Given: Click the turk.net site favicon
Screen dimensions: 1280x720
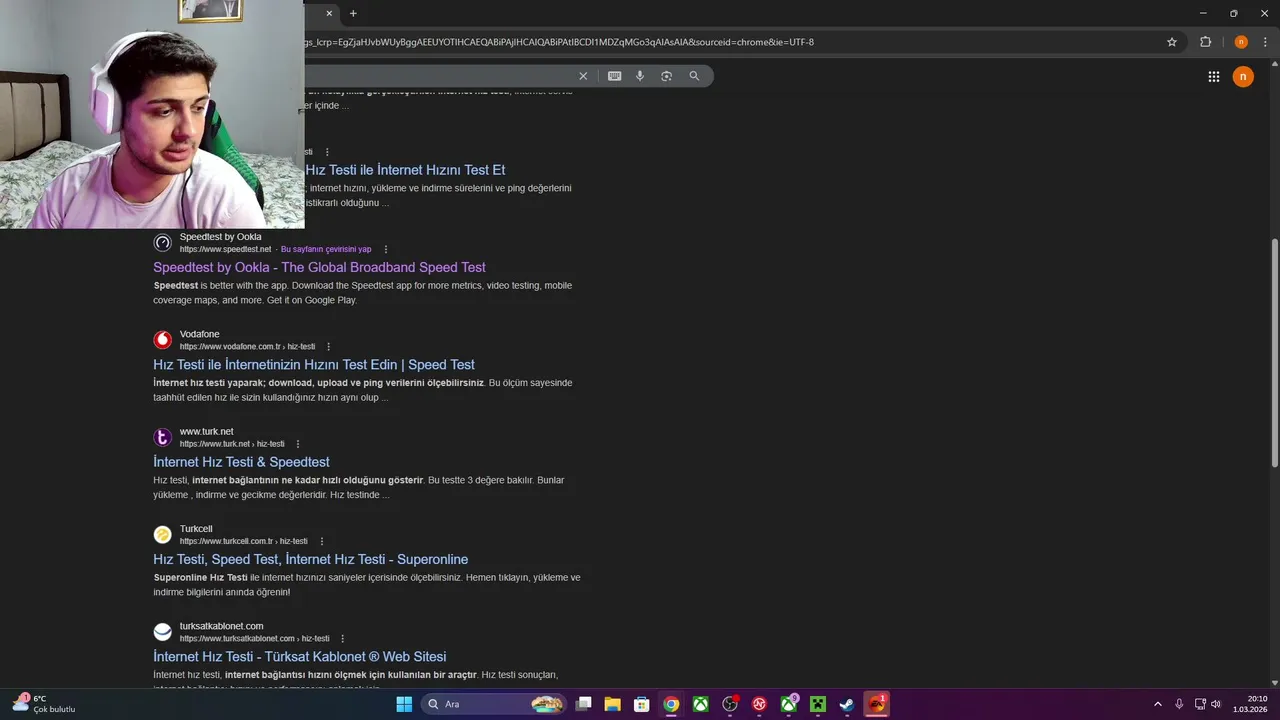Looking at the screenshot, I should click(x=162, y=437).
